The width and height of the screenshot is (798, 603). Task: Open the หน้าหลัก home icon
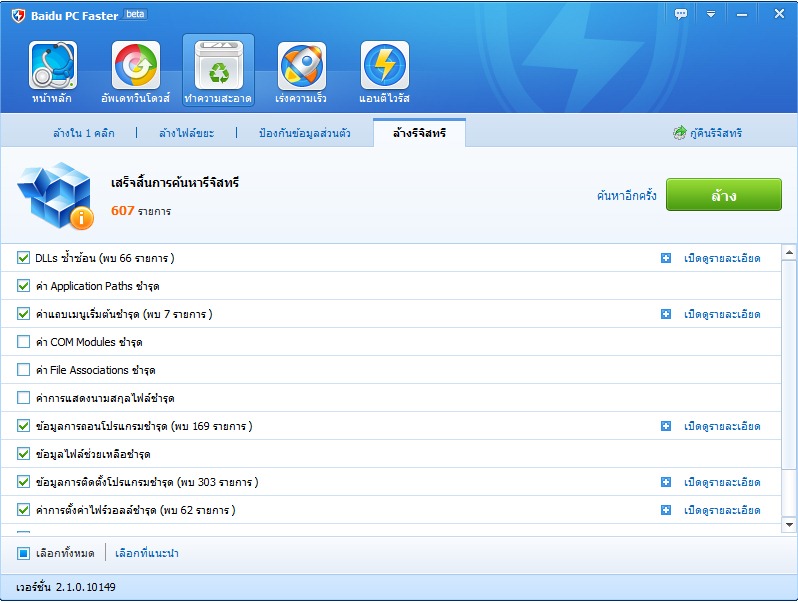pos(53,66)
